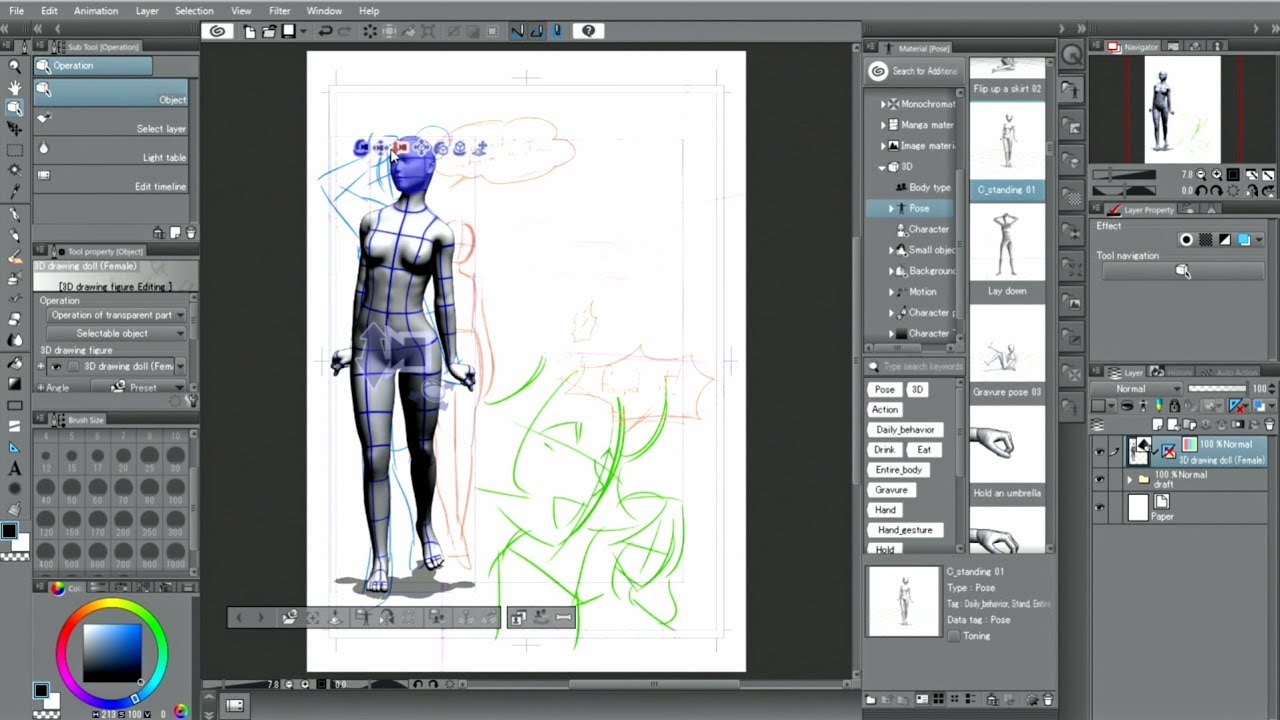Screen dimensions: 1280x720
Task: Click the Gravure keyword tag button
Action: [891, 489]
